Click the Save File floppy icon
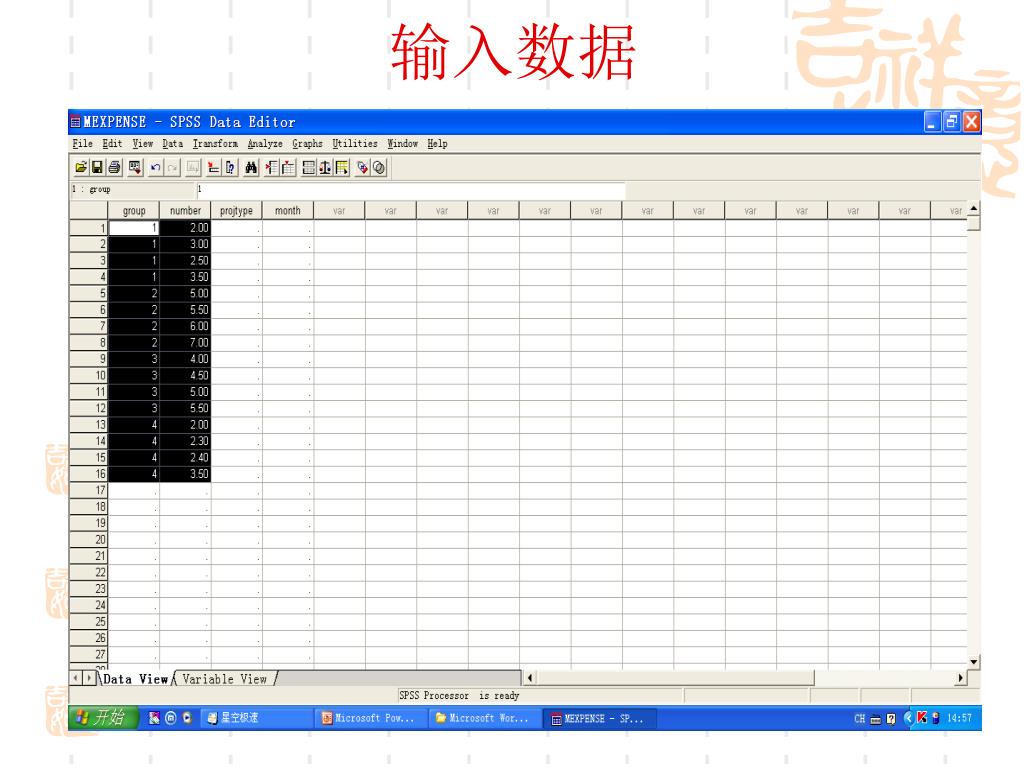The width and height of the screenshot is (1024, 768). tap(97, 168)
